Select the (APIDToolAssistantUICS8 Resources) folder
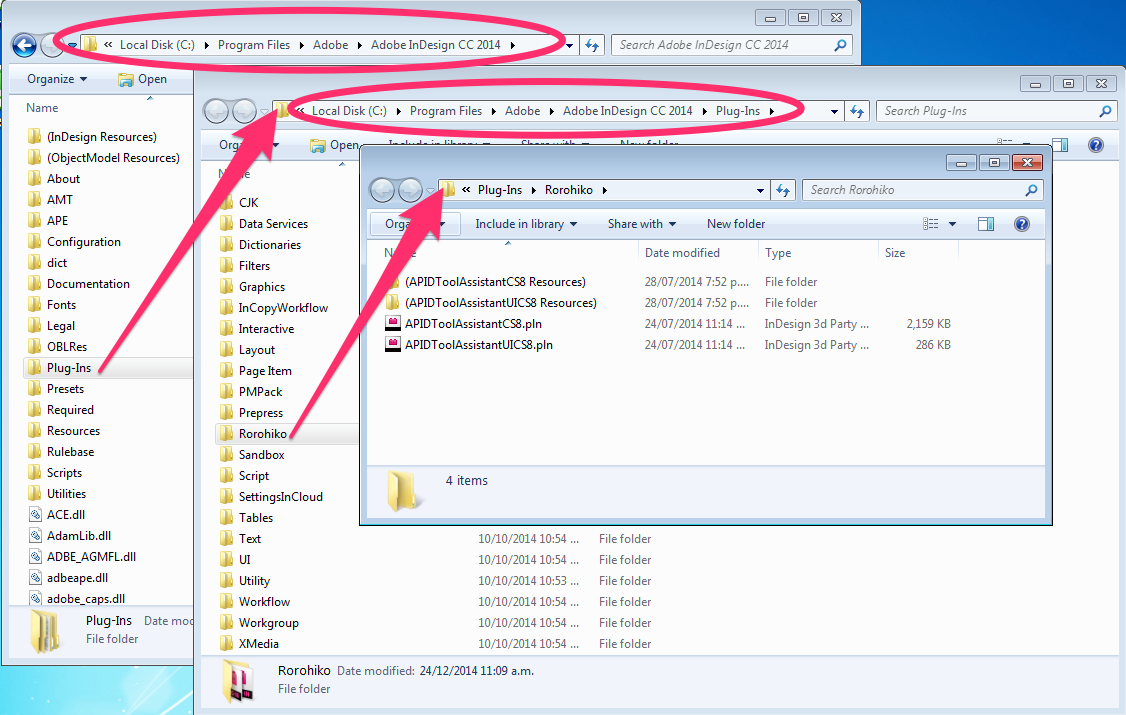 501,303
